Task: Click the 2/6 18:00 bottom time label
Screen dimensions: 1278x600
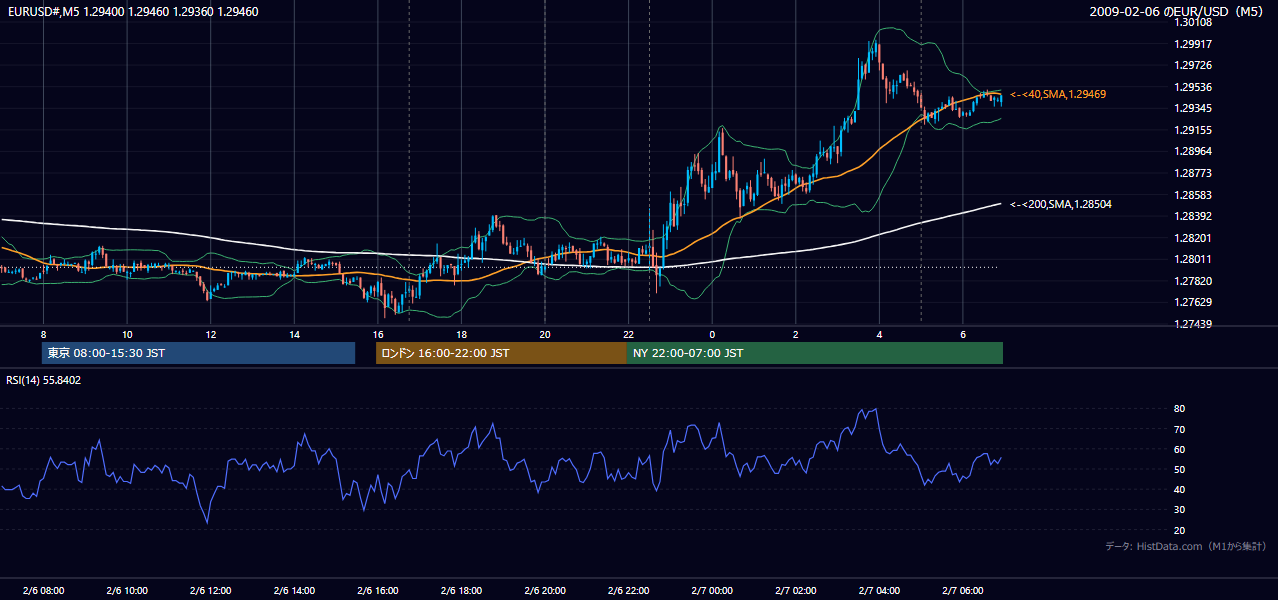Action: coord(461,591)
